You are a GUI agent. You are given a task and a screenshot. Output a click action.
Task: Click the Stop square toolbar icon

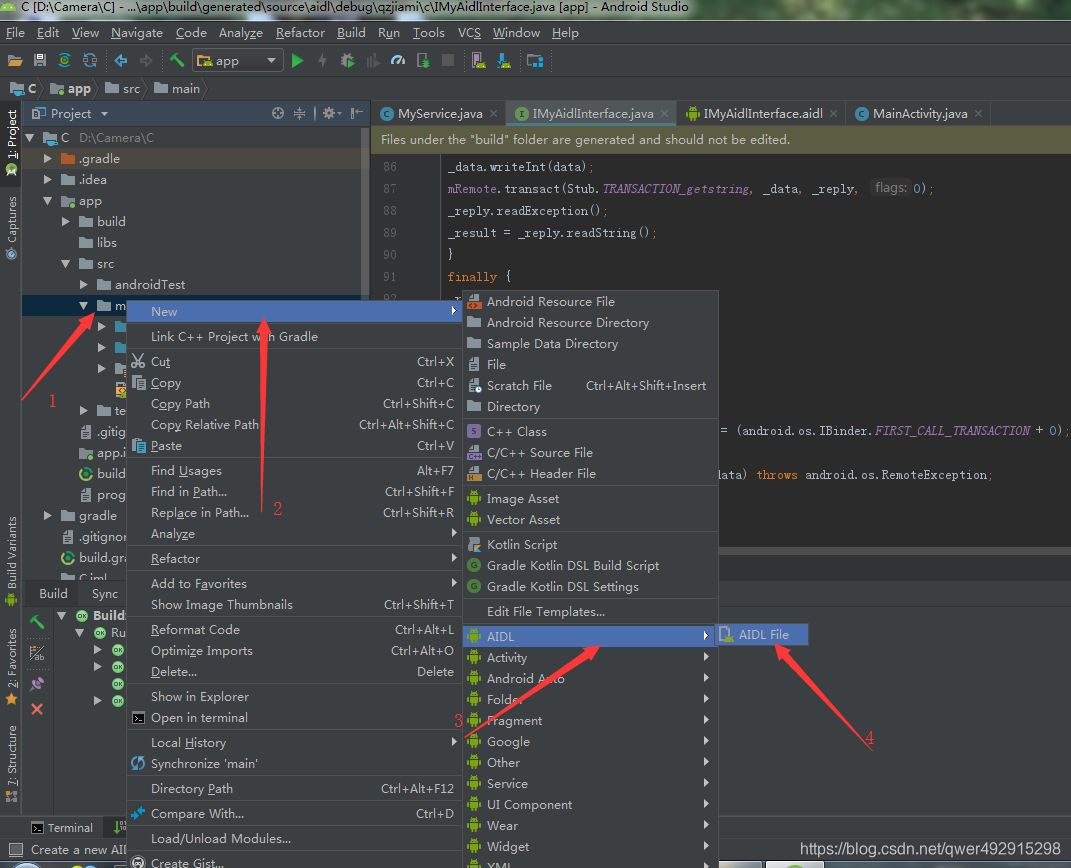pos(448,61)
